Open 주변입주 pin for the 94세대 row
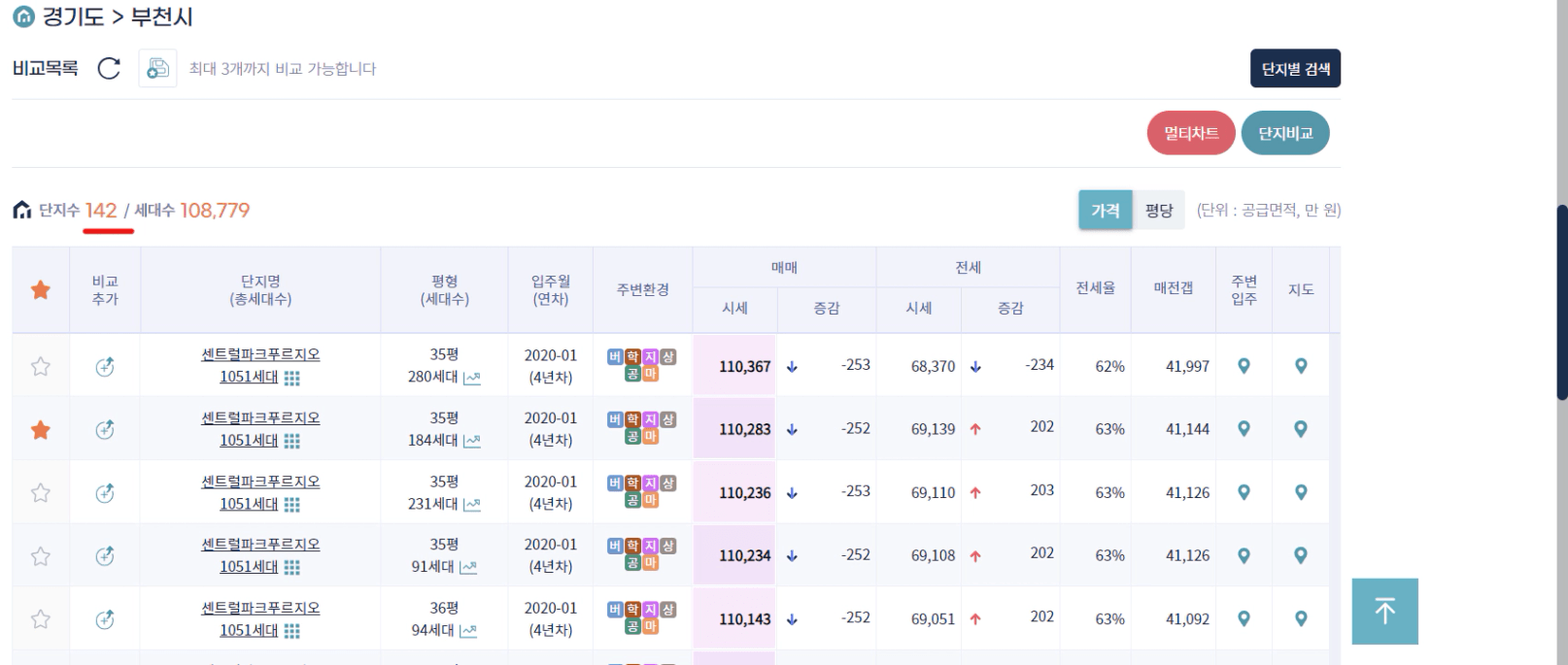This screenshot has width=1568, height=665. pyautogui.click(x=1244, y=618)
